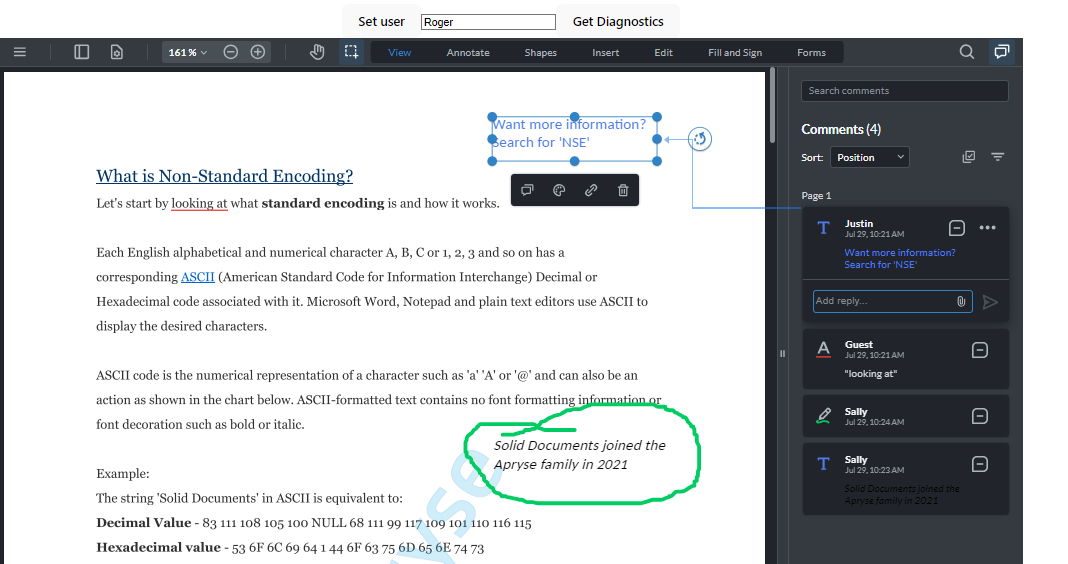Enable multi-select for comments
Image resolution: width=1068 pixels, height=564 pixels.
pyautogui.click(x=969, y=157)
